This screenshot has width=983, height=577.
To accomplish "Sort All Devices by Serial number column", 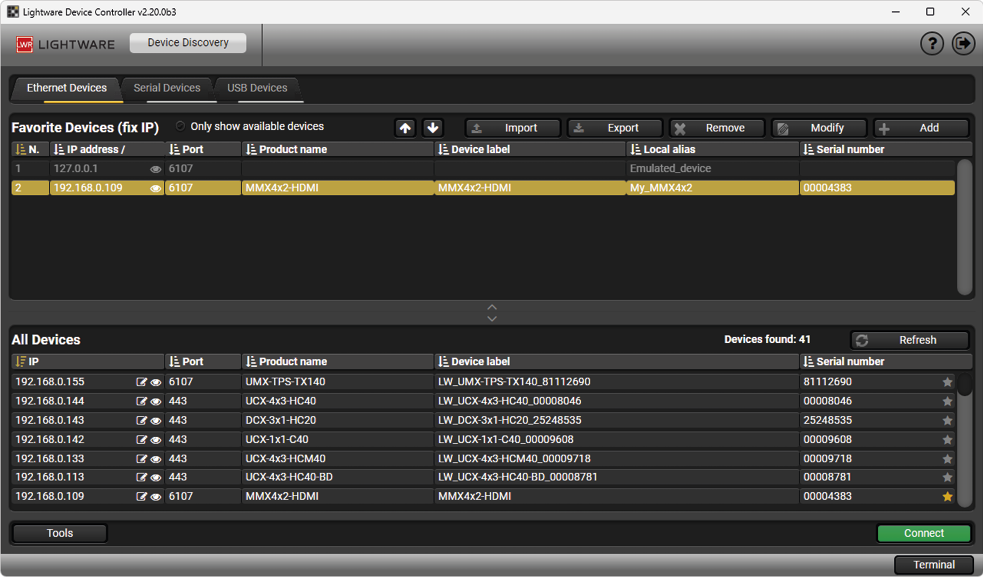I will (x=849, y=361).
